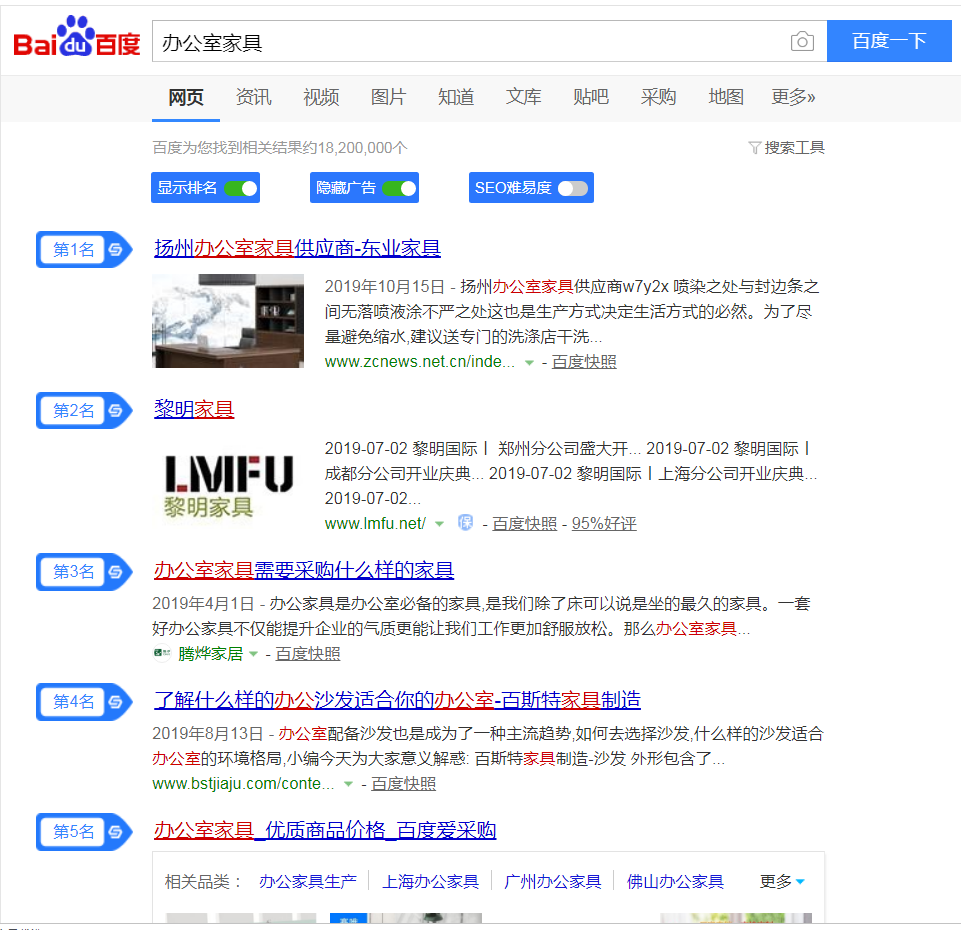Screen dimensions: 961x930
Task: Click the link icon beside 第3名 badge
Action: pyautogui.click(x=116, y=572)
